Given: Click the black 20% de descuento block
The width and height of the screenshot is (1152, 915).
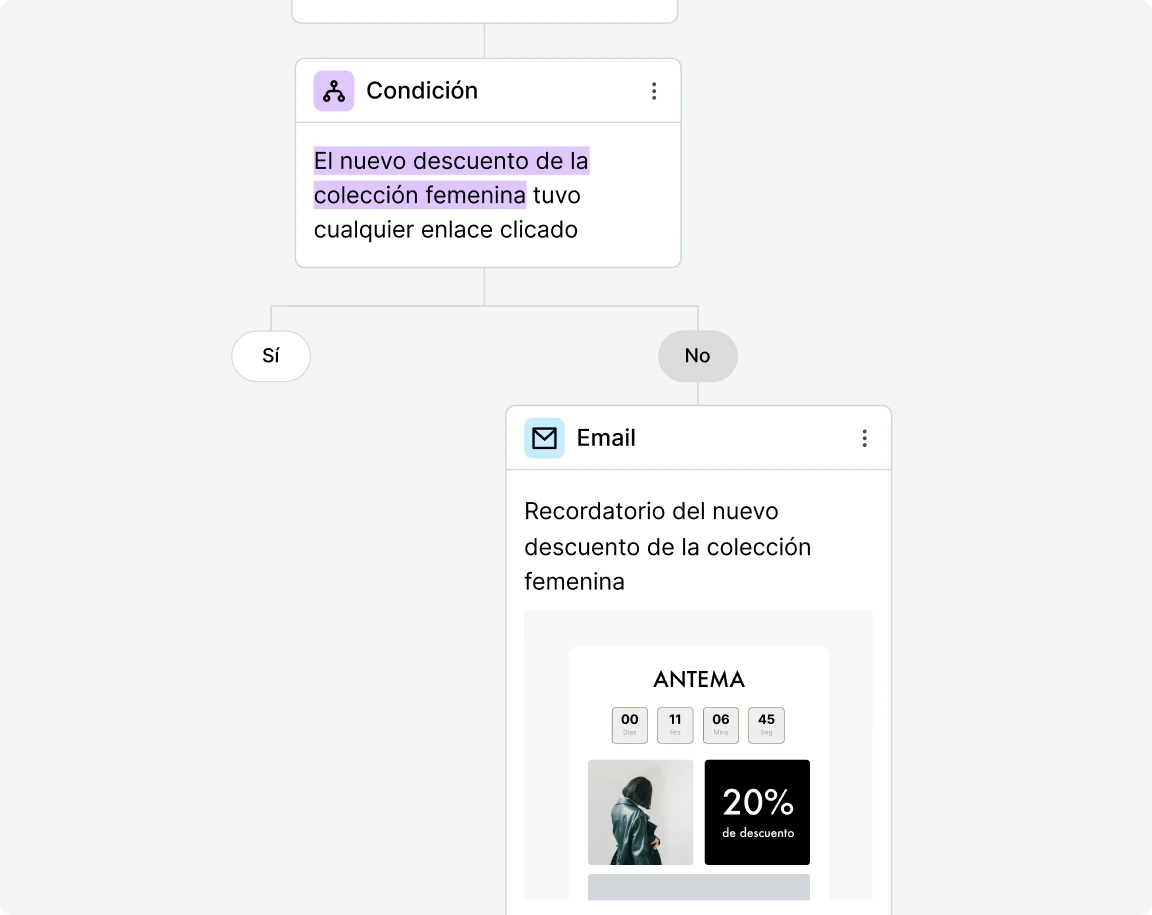Looking at the screenshot, I should coord(757,812).
